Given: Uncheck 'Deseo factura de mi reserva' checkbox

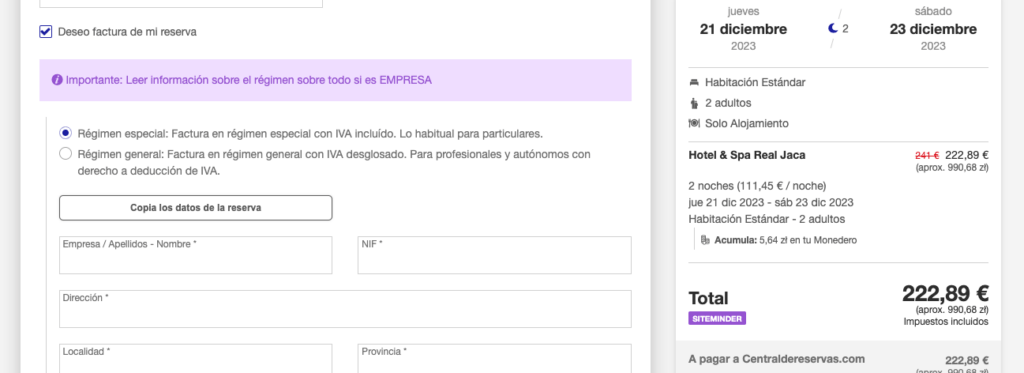Looking at the screenshot, I should [x=46, y=32].
